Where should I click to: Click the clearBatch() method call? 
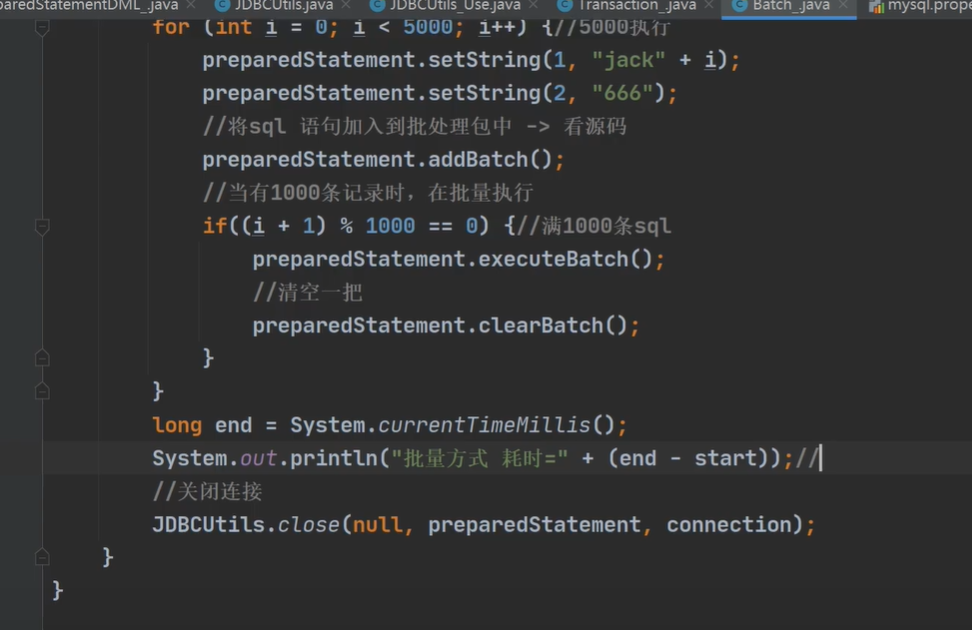click(553, 326)
